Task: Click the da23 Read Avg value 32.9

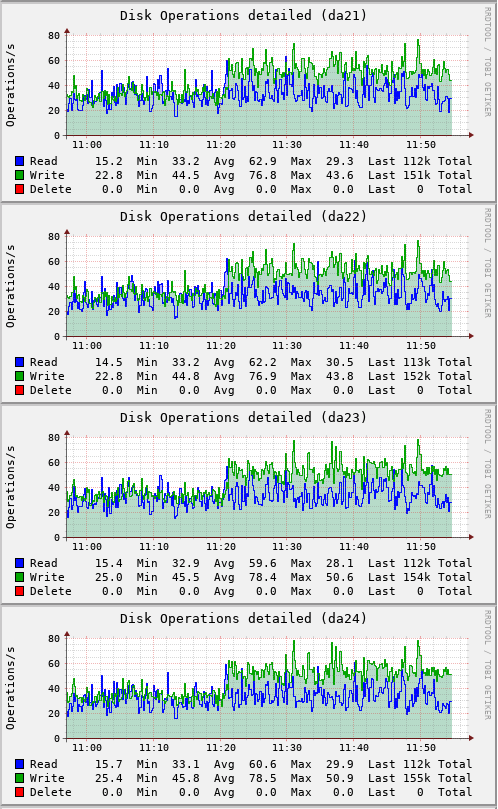Action: [186, 563]
